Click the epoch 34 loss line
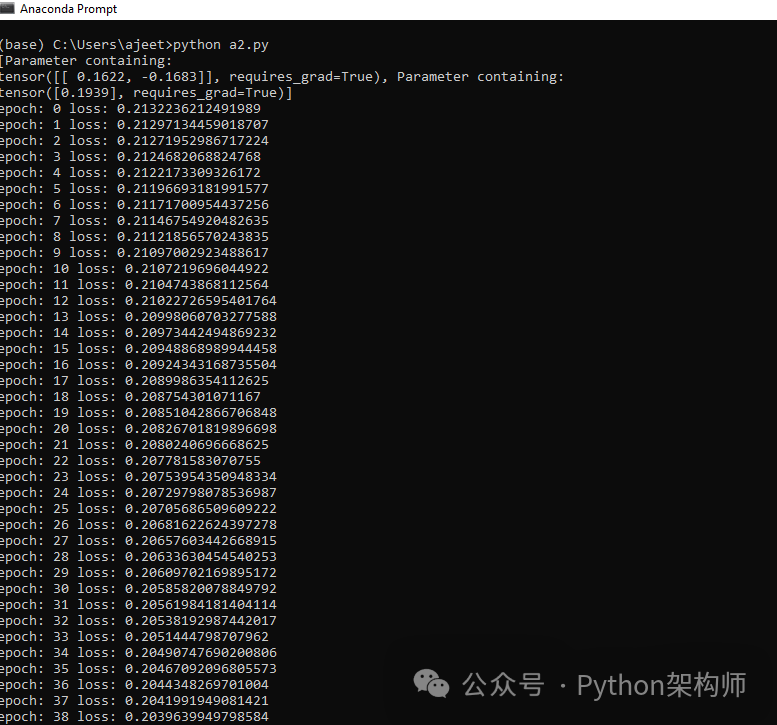Image resolution: width=777 pixels, height=725 pixels. 138,653
